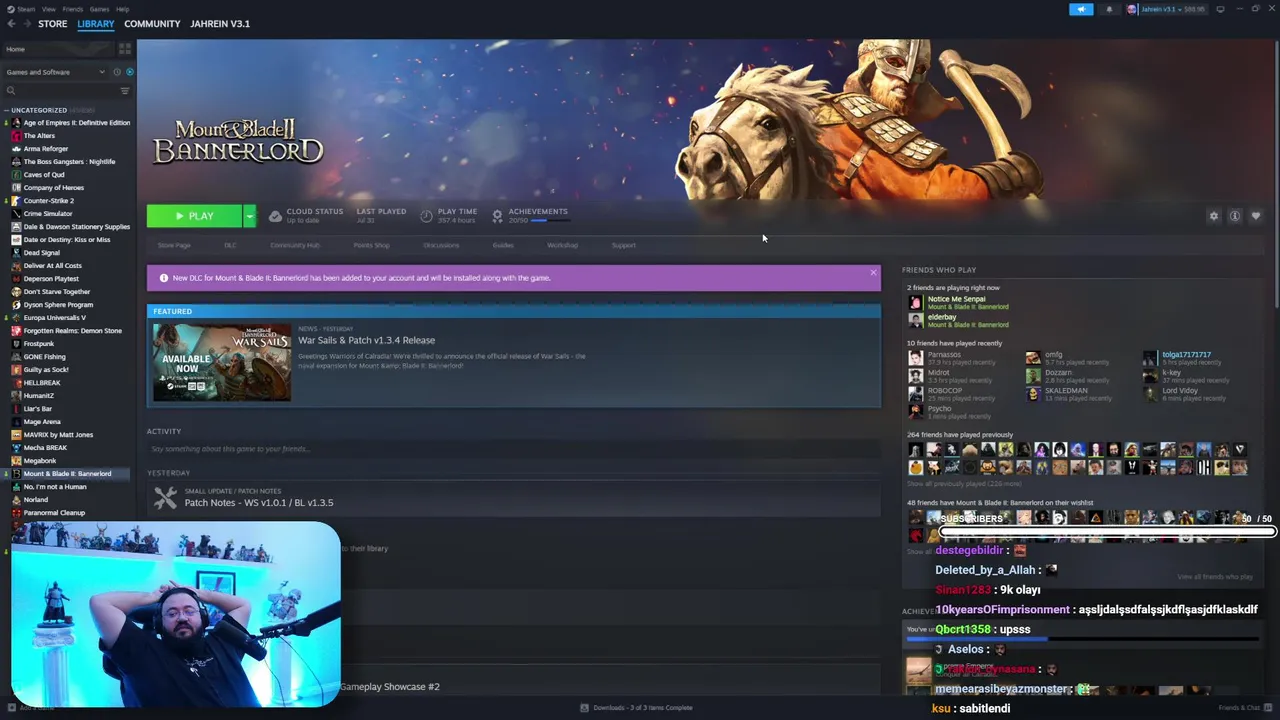Open the notifications bell
Image resolution: width=1280 pixels, height=720 pixels.
(1108, 9)
